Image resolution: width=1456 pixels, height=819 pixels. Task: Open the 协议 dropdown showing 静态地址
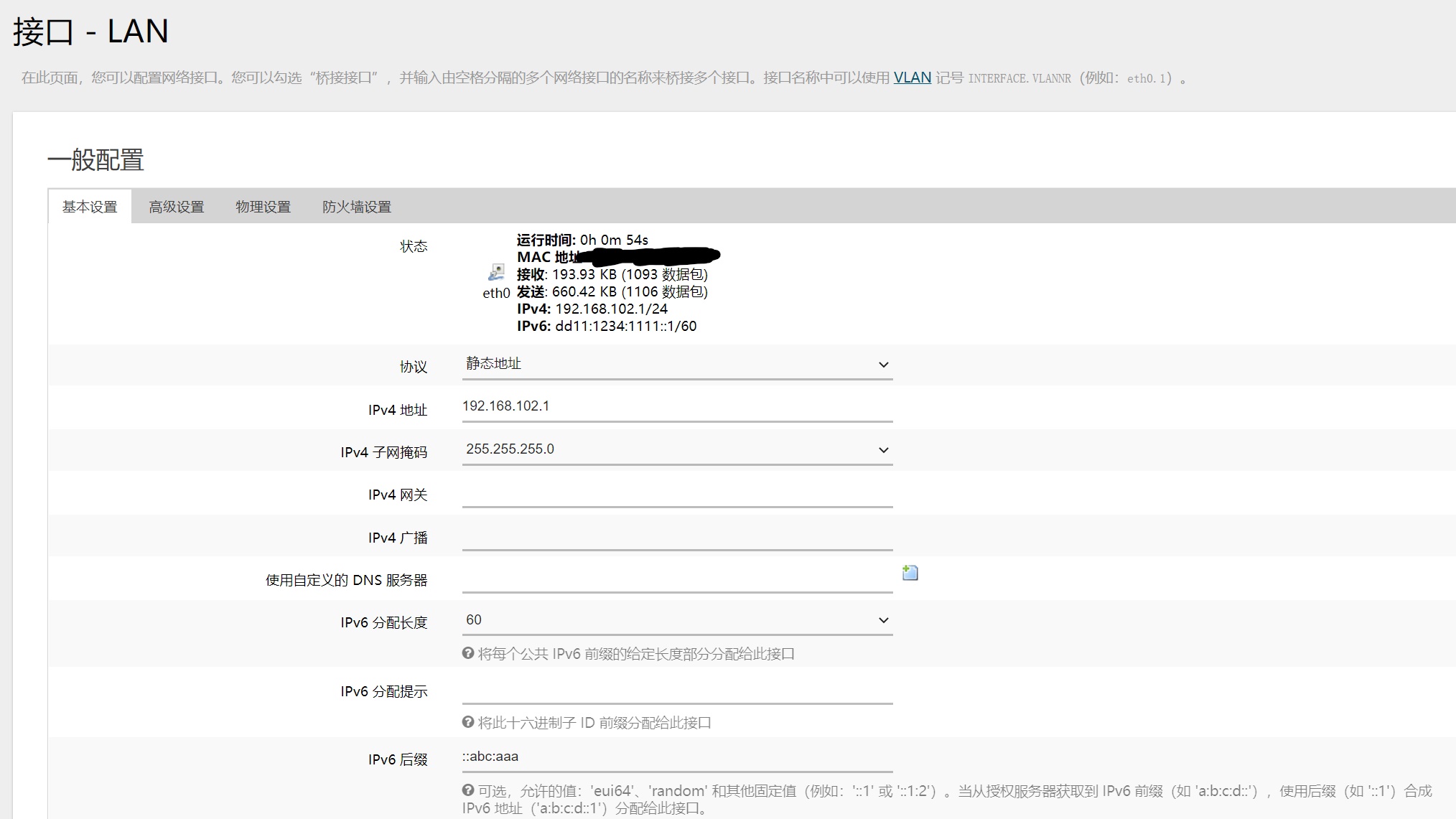tap(676, 364)
